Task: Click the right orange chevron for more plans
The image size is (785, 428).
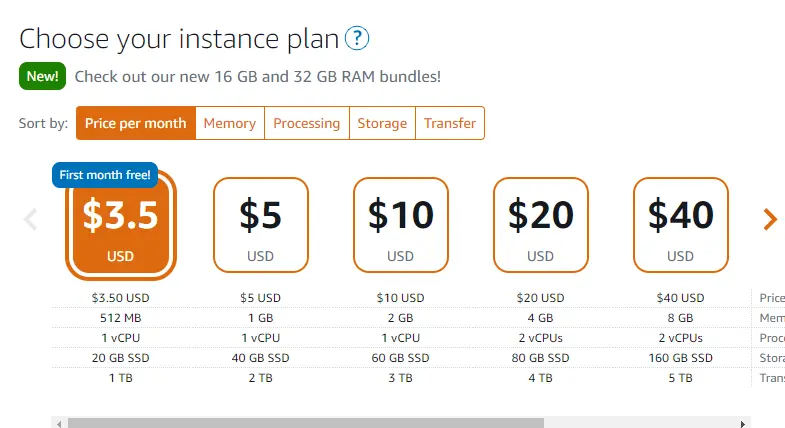Action: 769,219
